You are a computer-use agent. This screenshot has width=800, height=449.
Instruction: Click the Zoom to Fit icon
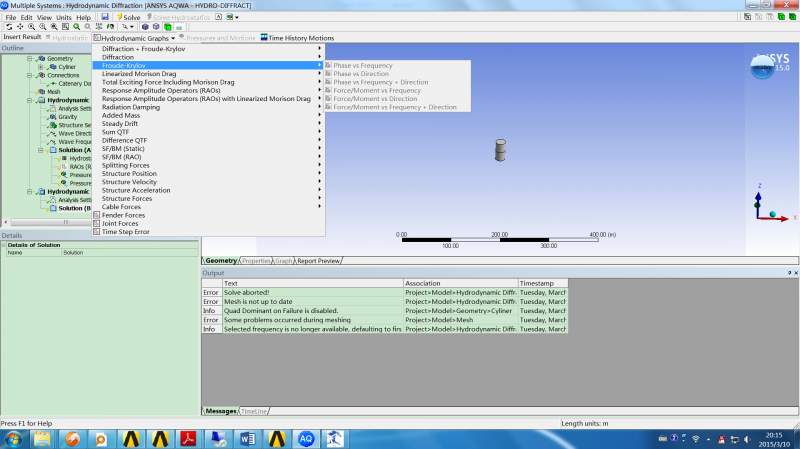click(x=65, y=27)
